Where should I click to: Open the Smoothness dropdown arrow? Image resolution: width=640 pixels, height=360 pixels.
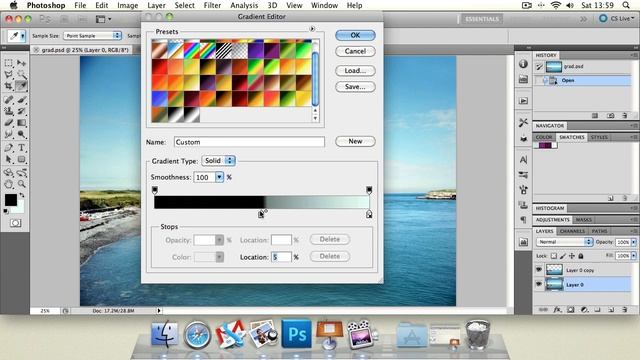(x=220, y=177)
